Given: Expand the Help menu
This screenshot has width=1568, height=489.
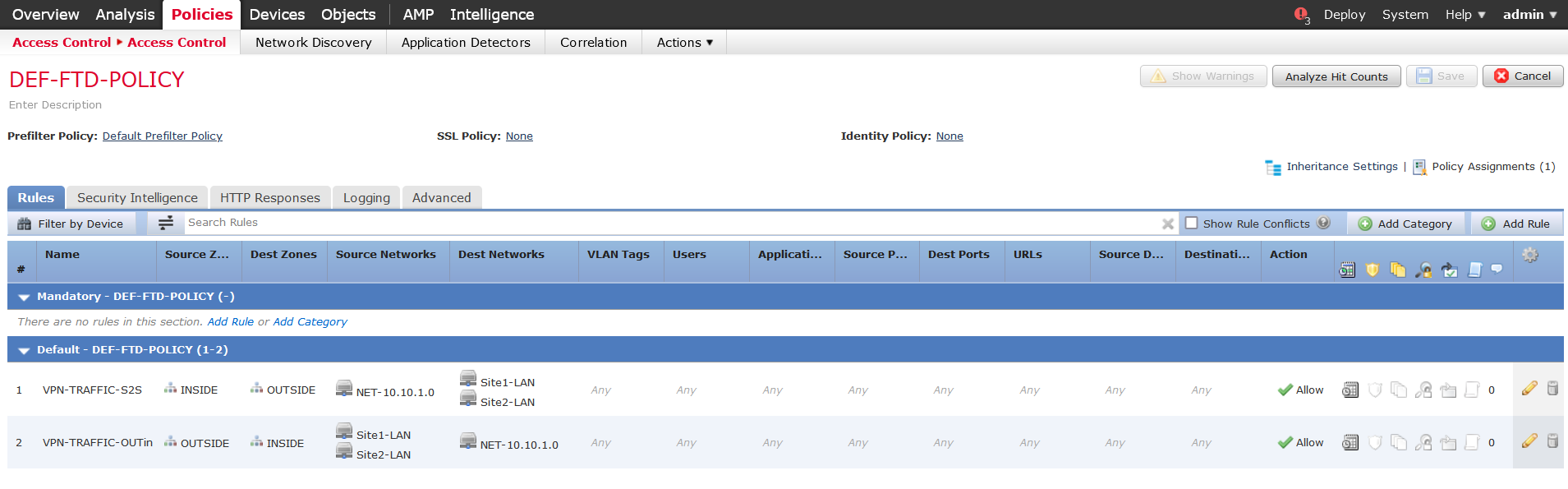Looking at the screenshot, I should (1465, 15).
